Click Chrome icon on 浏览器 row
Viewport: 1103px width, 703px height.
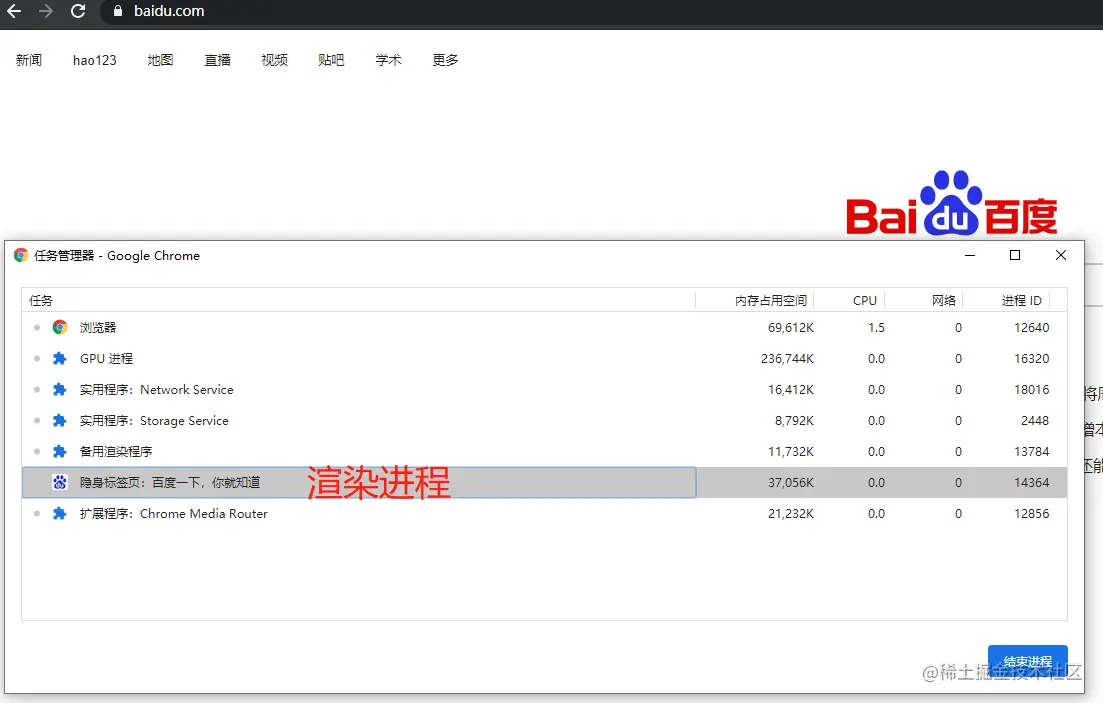(60, 327)
